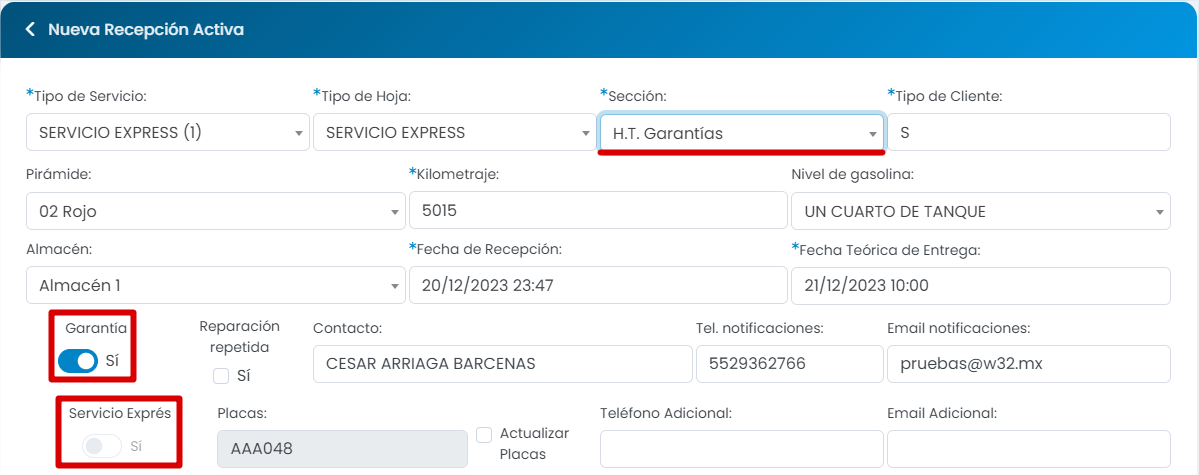Click the Email notificaciones field
1199x475 pixels.
[1028, 364]
